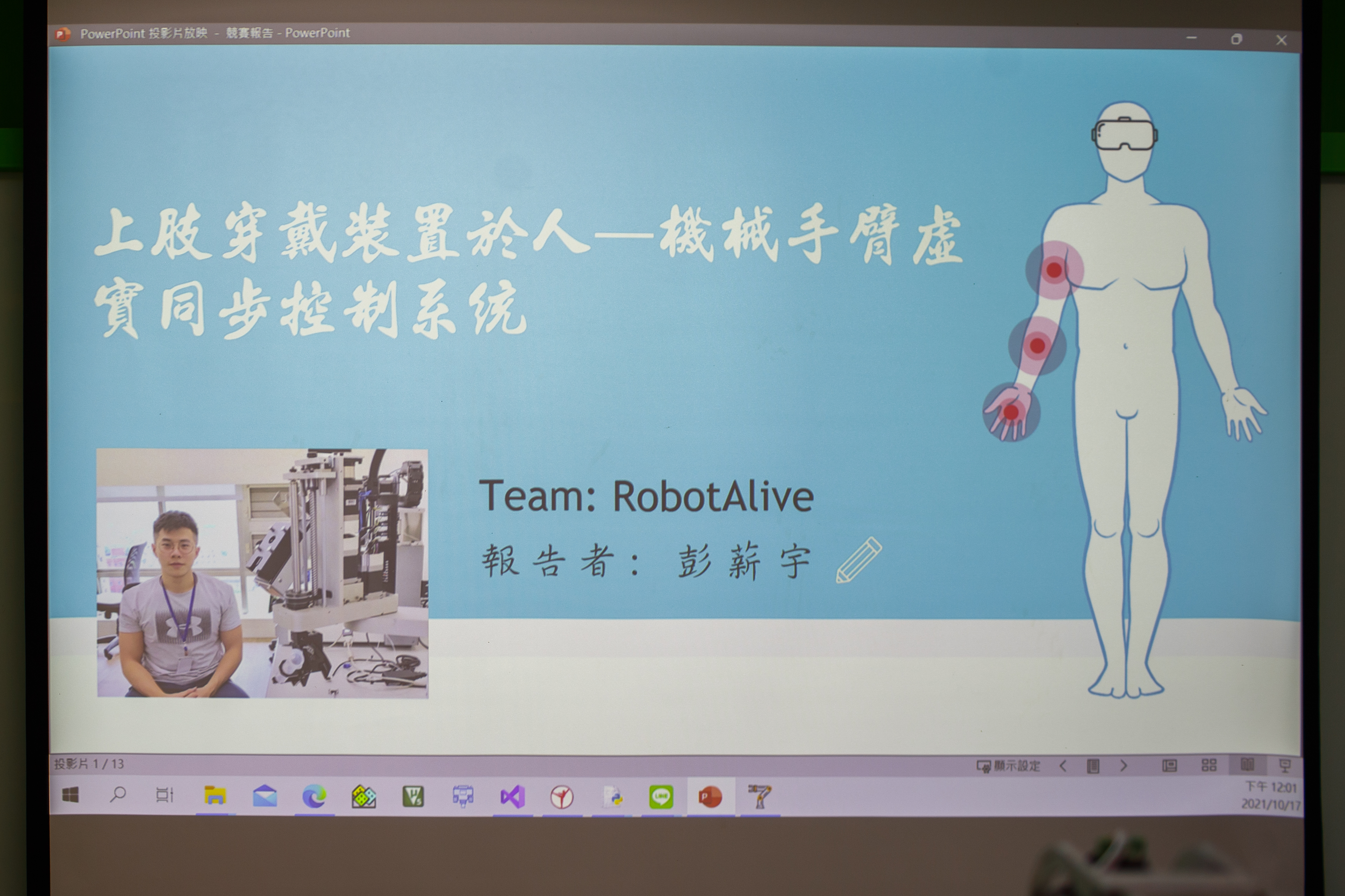Open 顯示設定 display settings
The image size is (1345, 896).
[x=1008, y=766]
